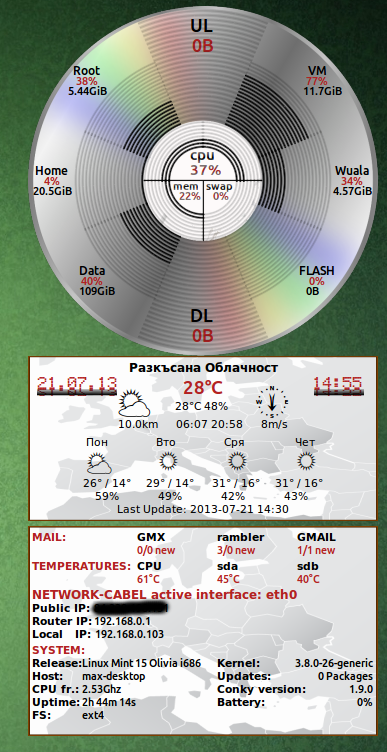Click the Вто forecast sun icon

tap(168, 461)
